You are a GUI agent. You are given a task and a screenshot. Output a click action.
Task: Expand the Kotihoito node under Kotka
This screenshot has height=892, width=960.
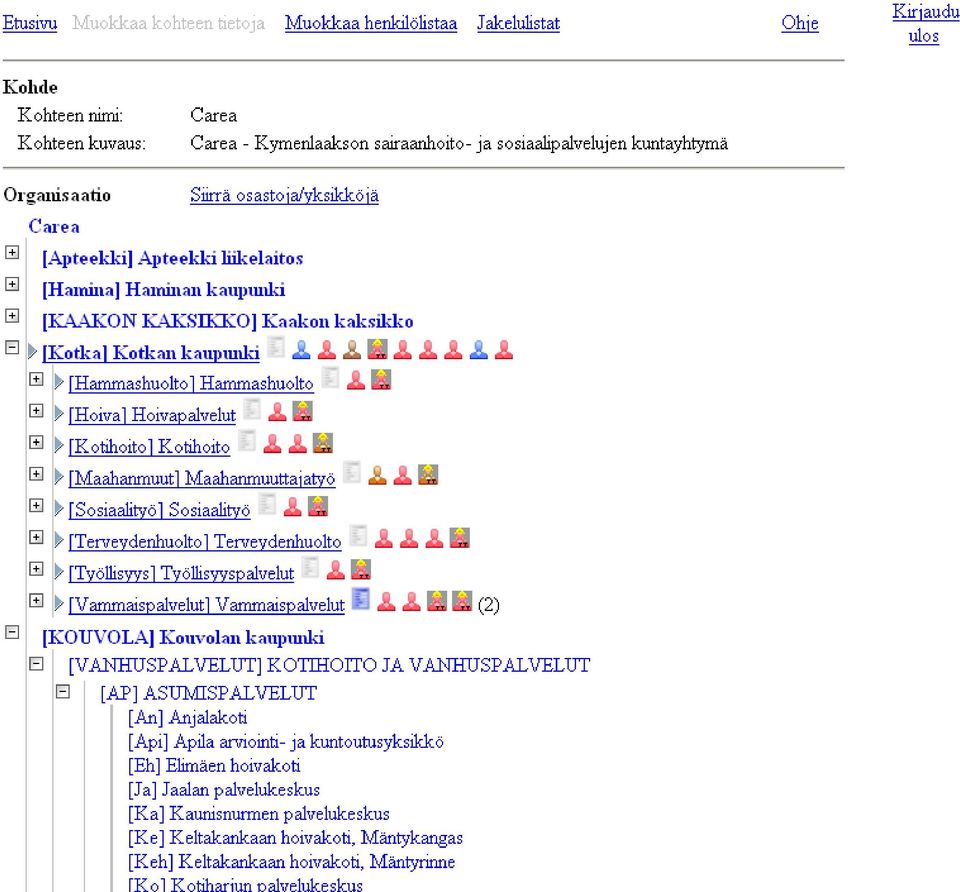37,442
